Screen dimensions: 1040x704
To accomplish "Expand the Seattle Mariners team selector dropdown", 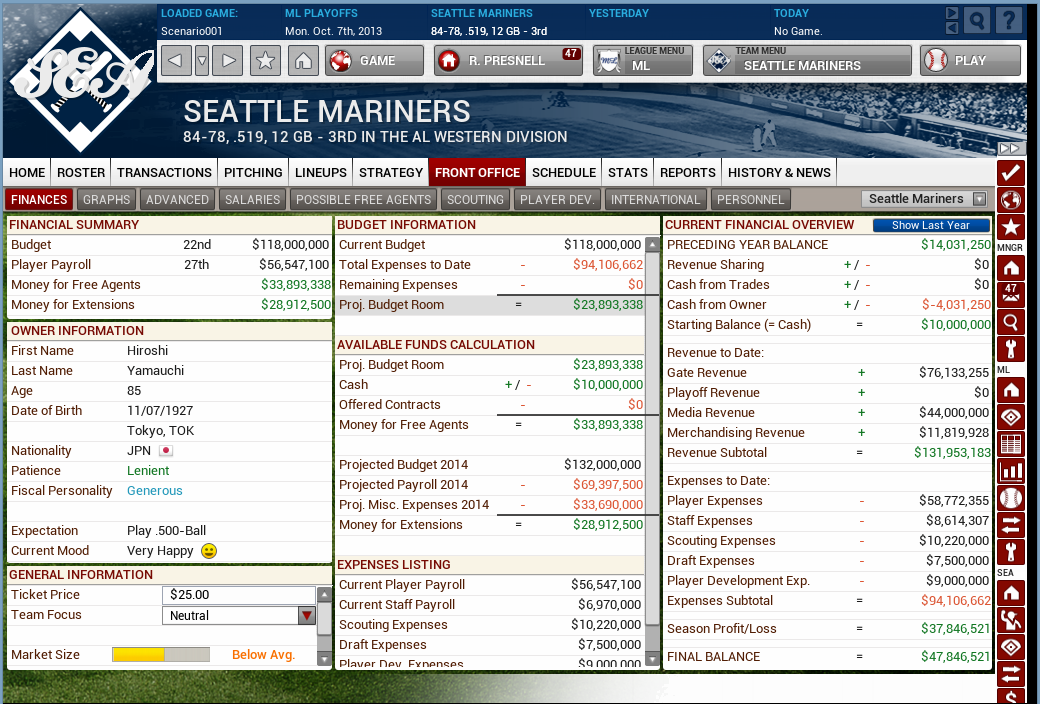I will pyautogui.click(x=926, y=199).
